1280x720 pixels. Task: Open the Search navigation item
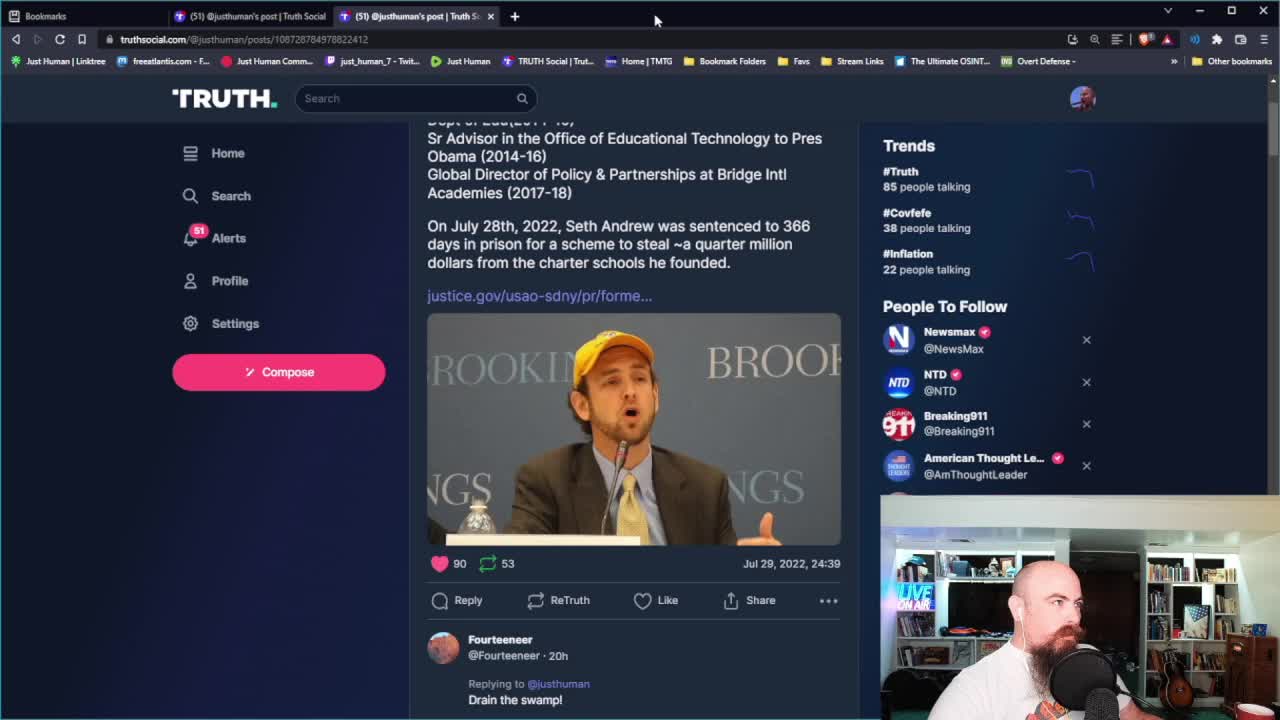pyautogui.click(x=216, y=196)
